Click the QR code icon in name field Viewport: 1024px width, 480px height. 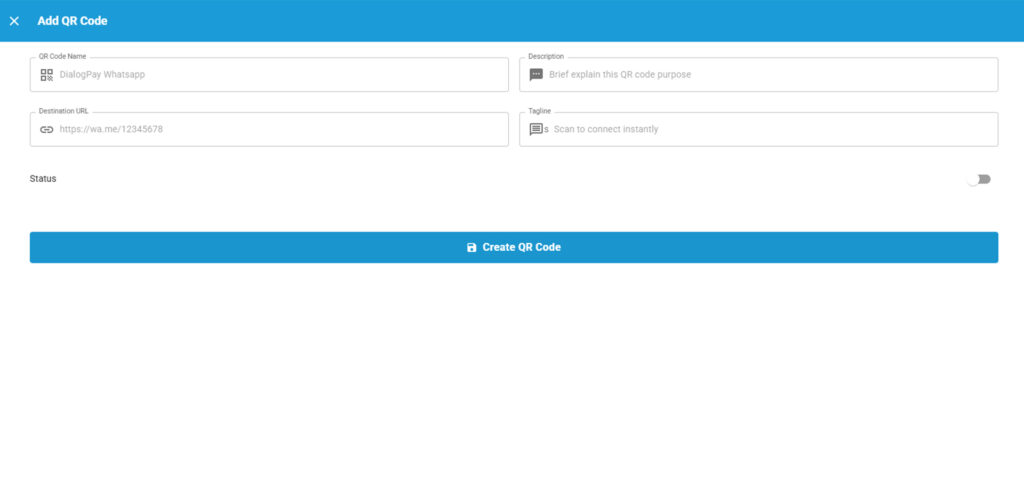pyautogui.click(x=47, y=75)
